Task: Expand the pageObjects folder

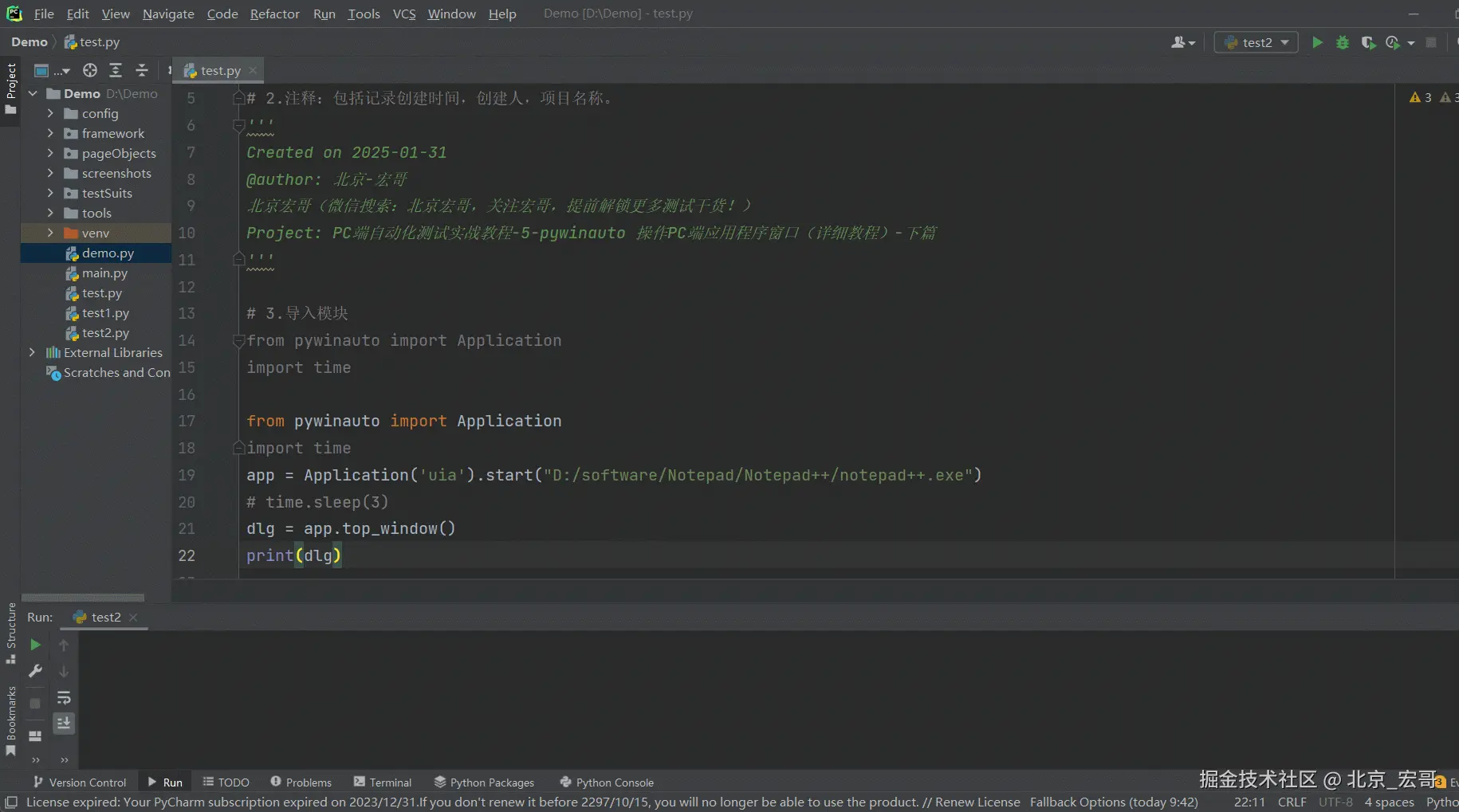Action: (x=50, y=153)
